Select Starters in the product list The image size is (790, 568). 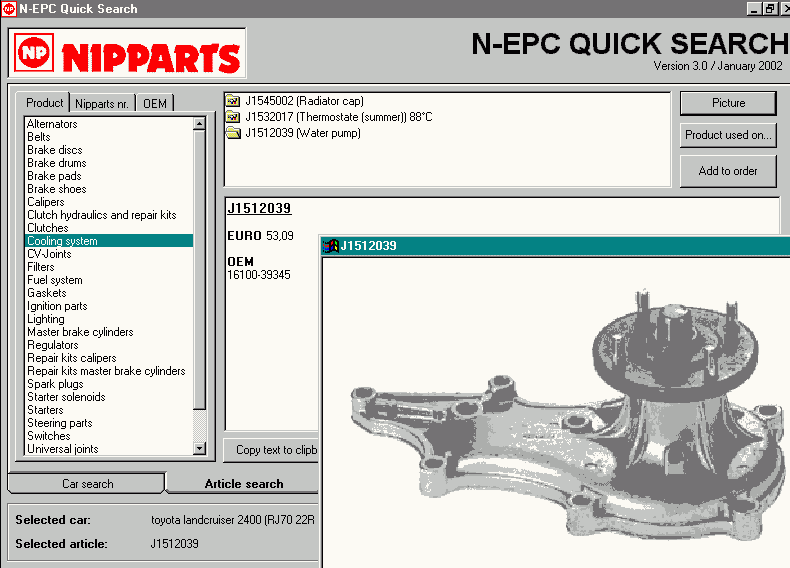click(x=109, y=410)
